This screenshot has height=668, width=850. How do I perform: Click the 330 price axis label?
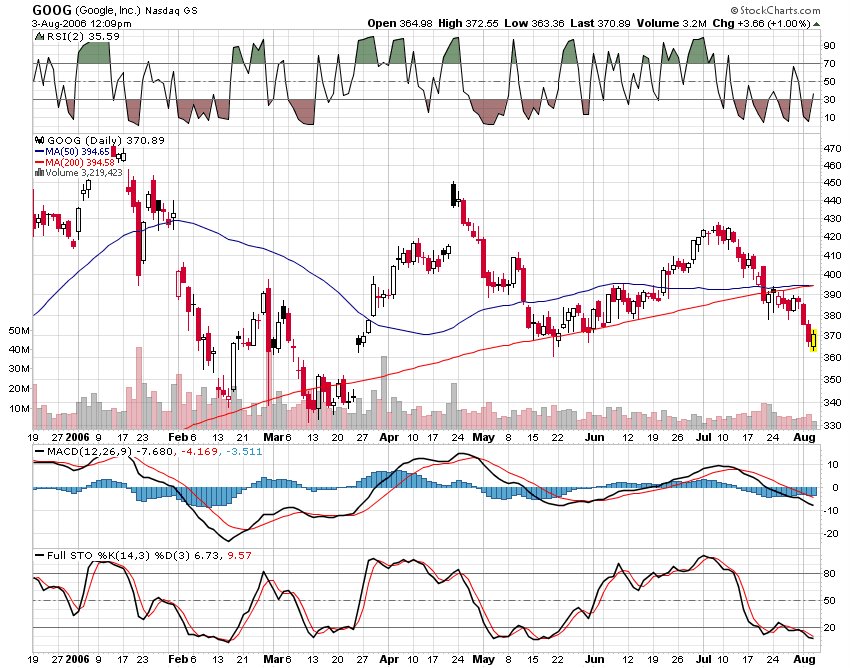click(x=832, y=425)
